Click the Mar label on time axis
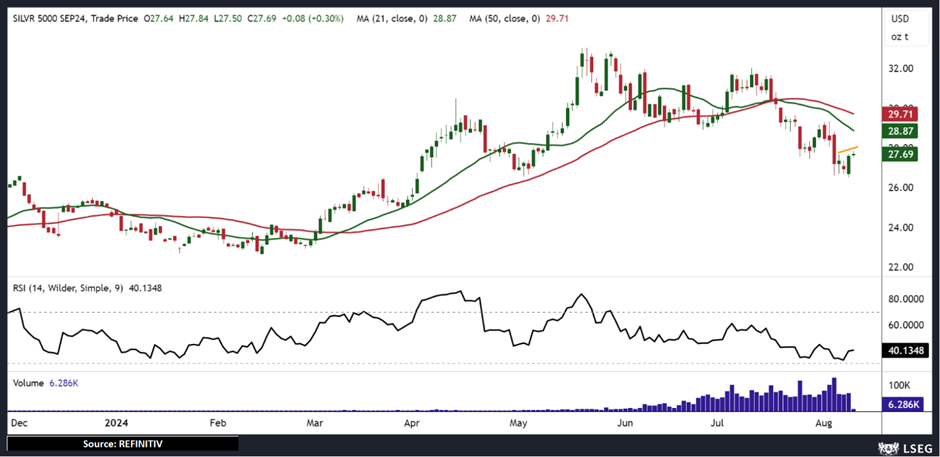 pyautogui.click(x=315, y=424)
